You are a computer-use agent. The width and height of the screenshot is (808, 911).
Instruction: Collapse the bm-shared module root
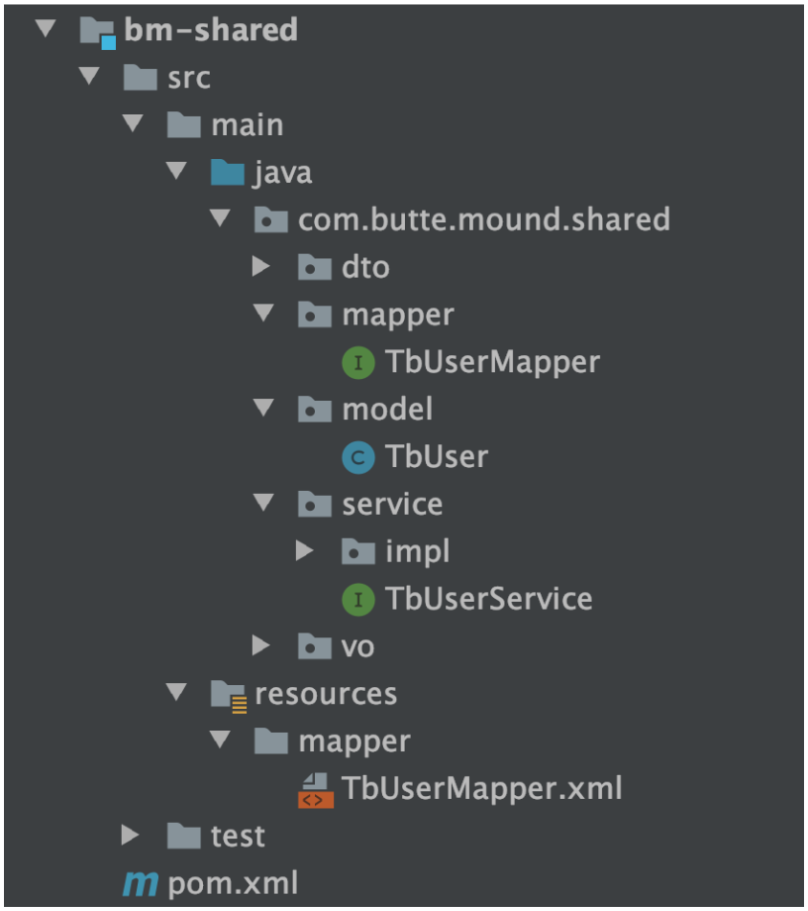43,29
